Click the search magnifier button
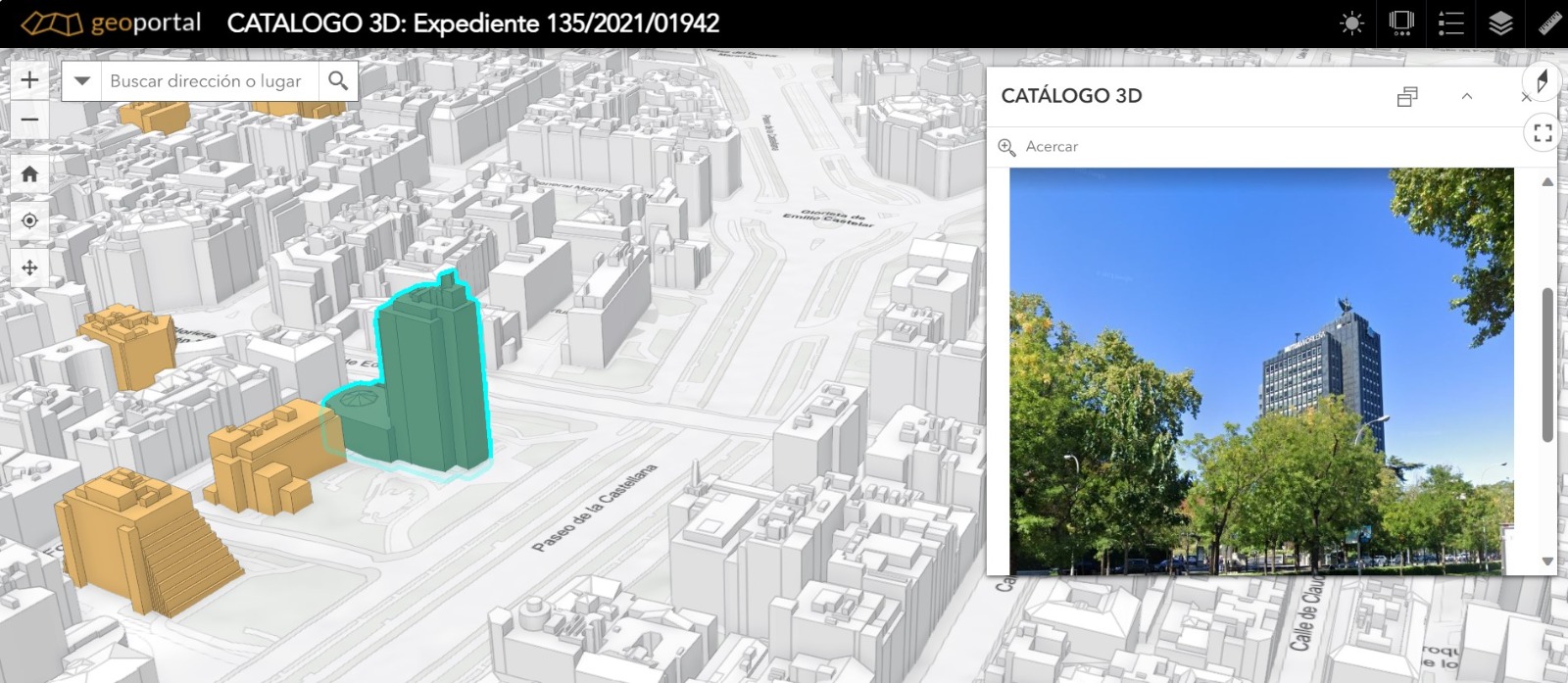 (338, 80)
